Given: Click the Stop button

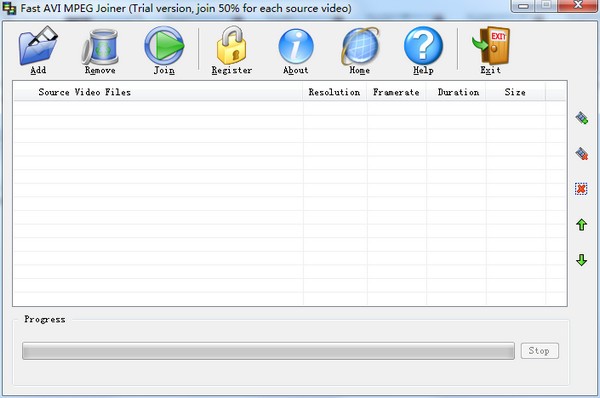Looking at the screenshot, I should pos(540,351).
